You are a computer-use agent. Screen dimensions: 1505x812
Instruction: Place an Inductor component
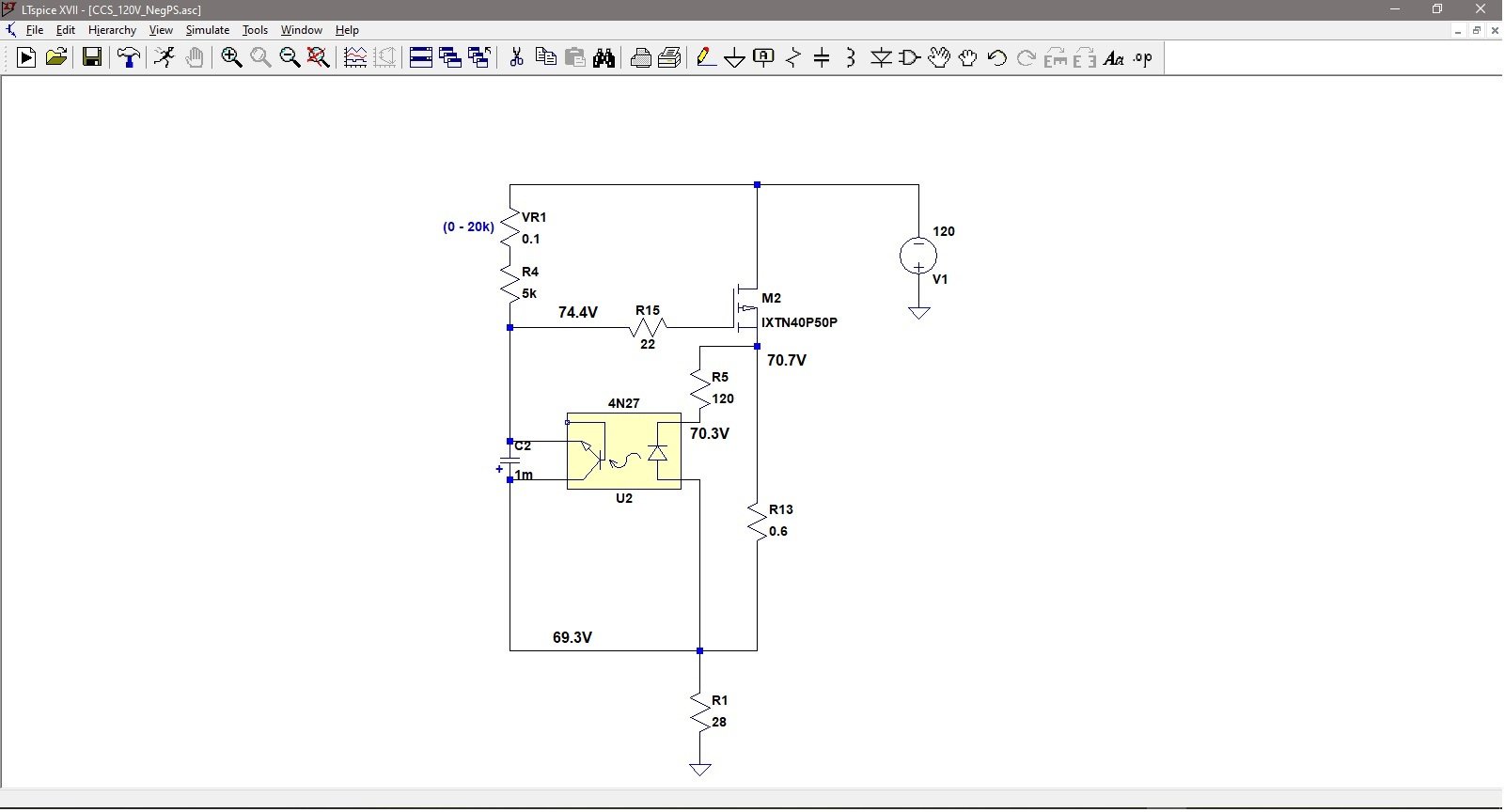click(851, 58)
